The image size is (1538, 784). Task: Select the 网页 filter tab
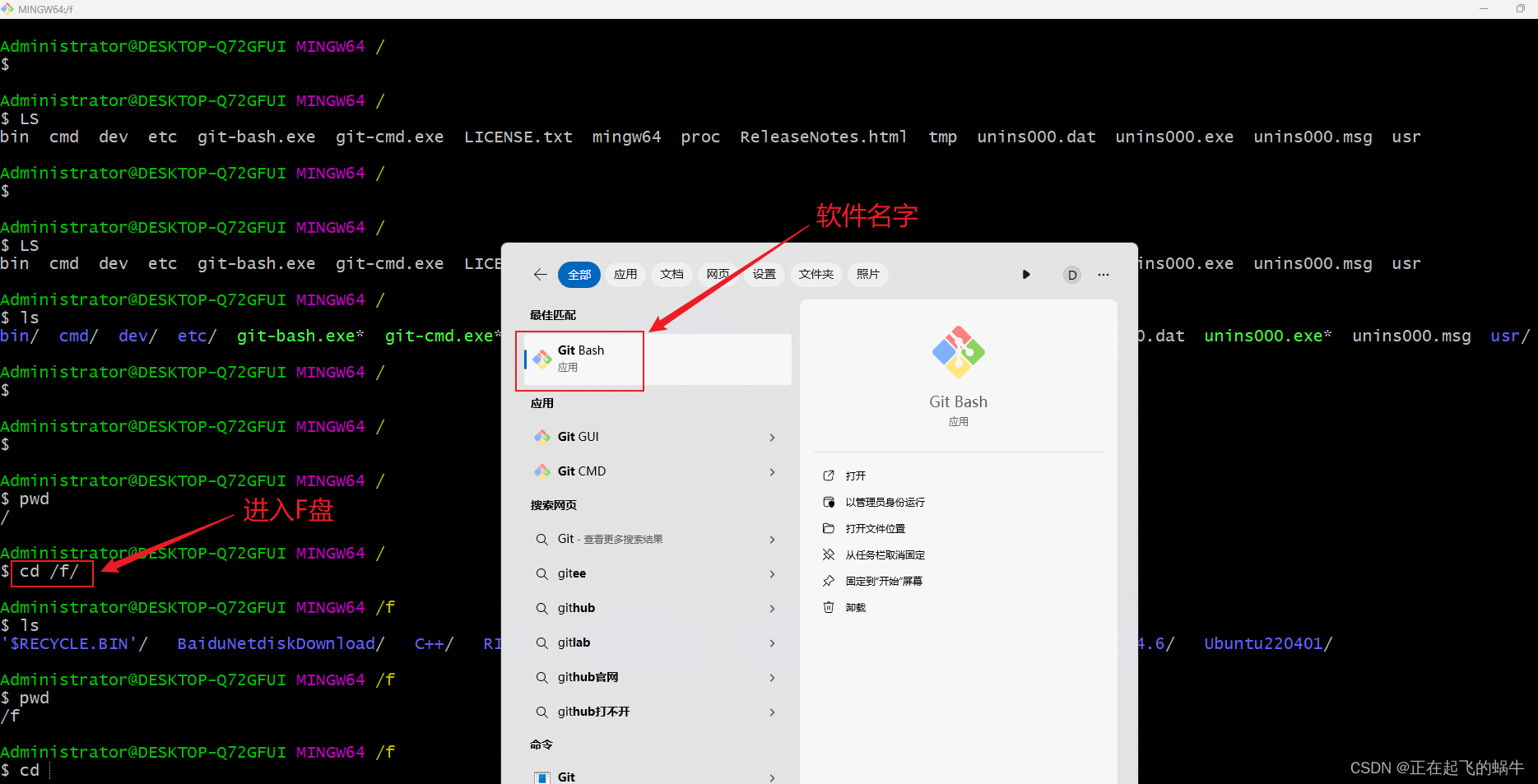coord(718,275)
